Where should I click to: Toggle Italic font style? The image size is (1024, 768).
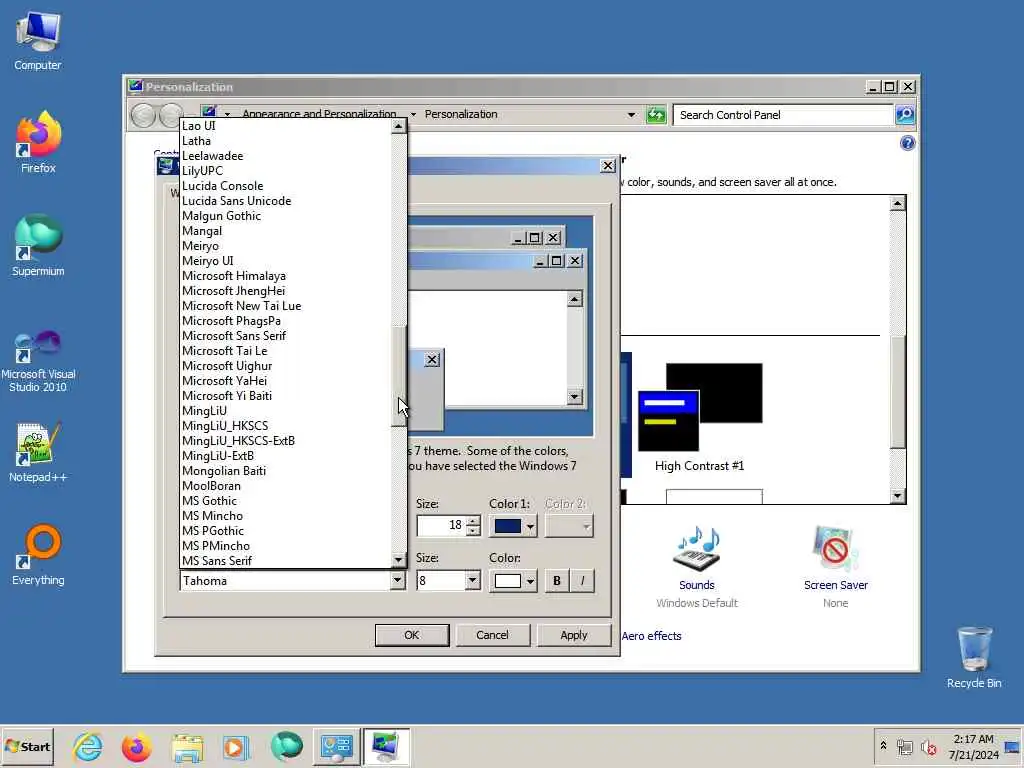tap(583, 581)
